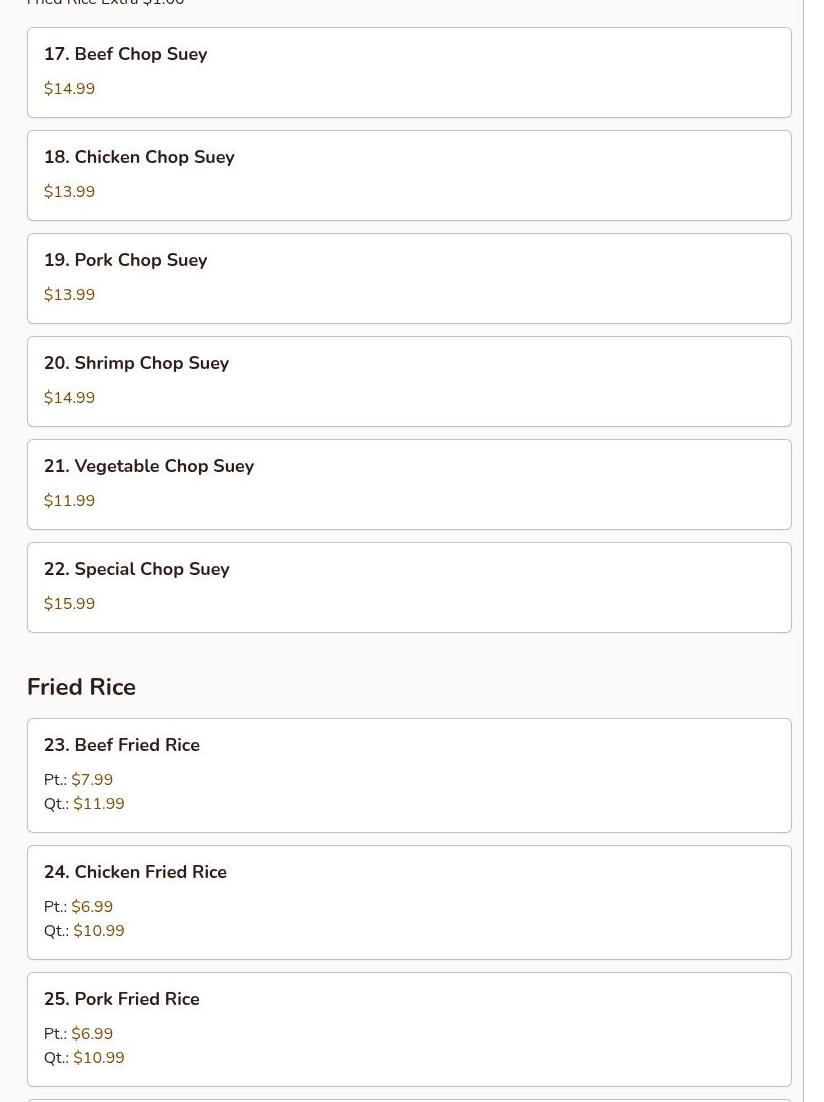Select Chicken Fried Rice item title

[135, 872]
